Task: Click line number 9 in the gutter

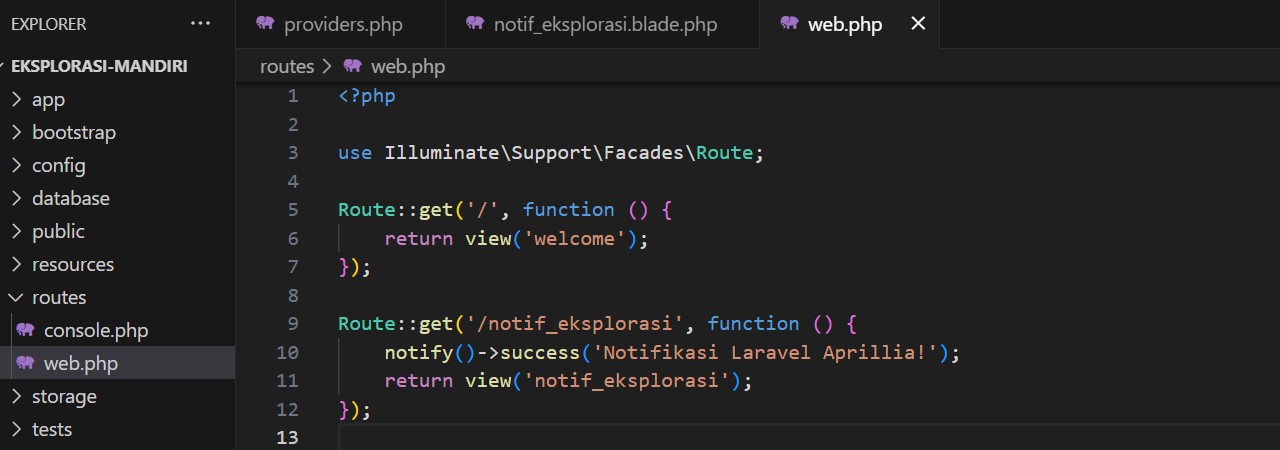Action: click(292, 323)
